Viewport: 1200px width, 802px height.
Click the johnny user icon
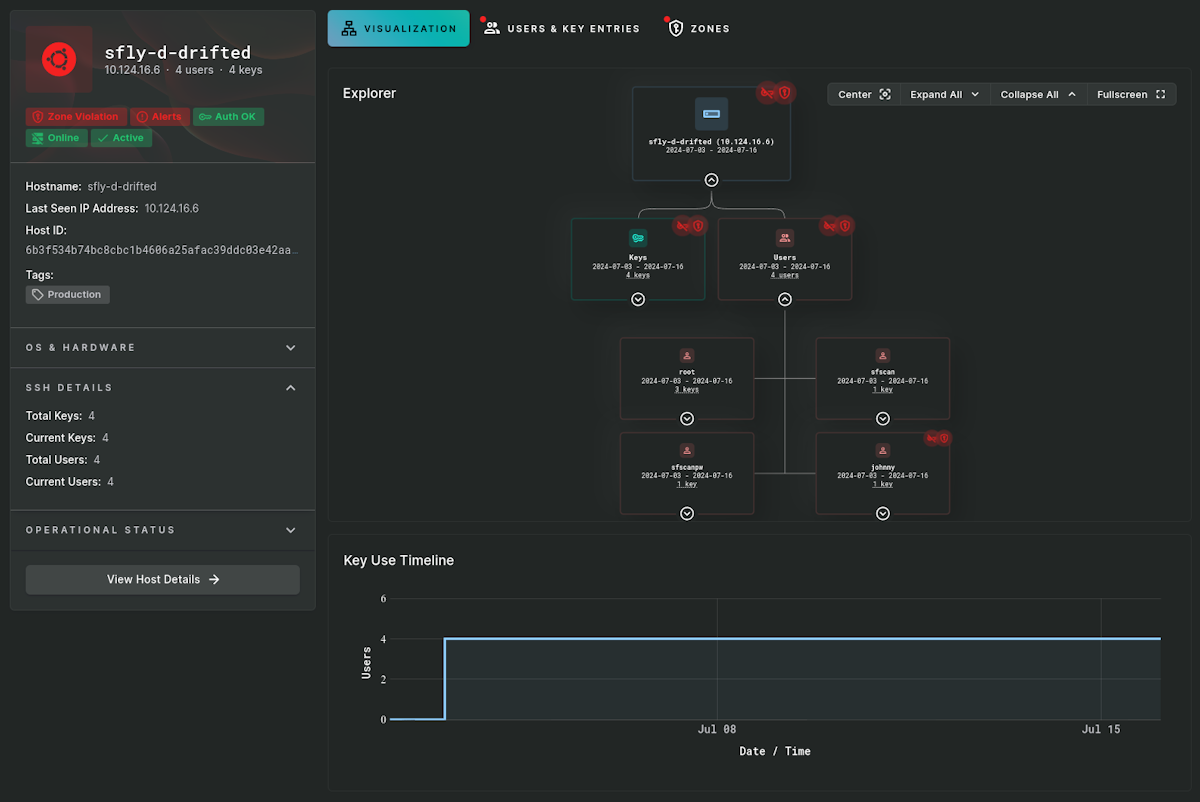coord(882,451)
